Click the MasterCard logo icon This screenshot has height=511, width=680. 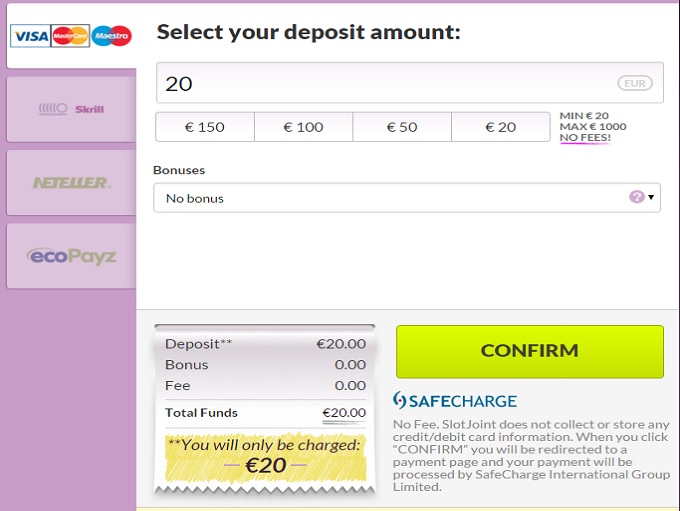pos(70,37)
